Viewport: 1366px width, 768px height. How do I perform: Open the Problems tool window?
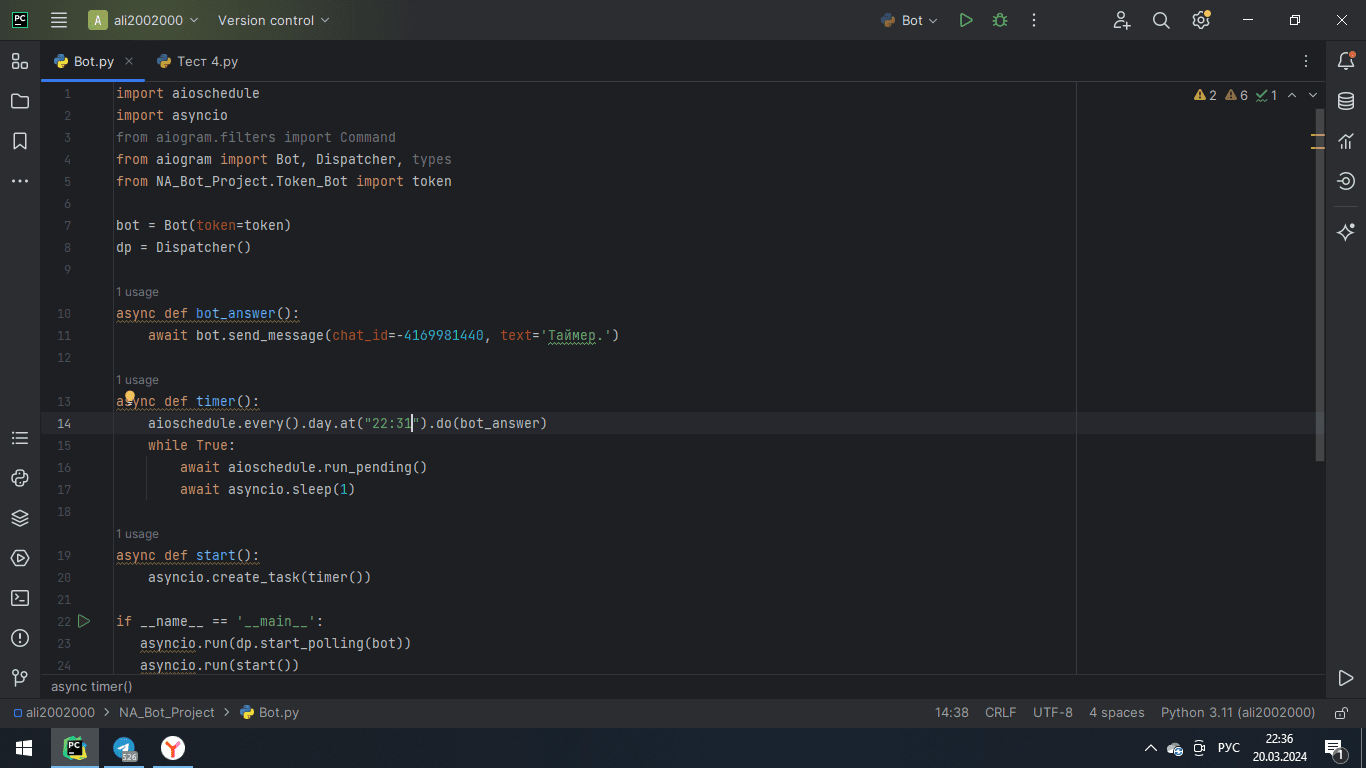[x=20, y=638]
